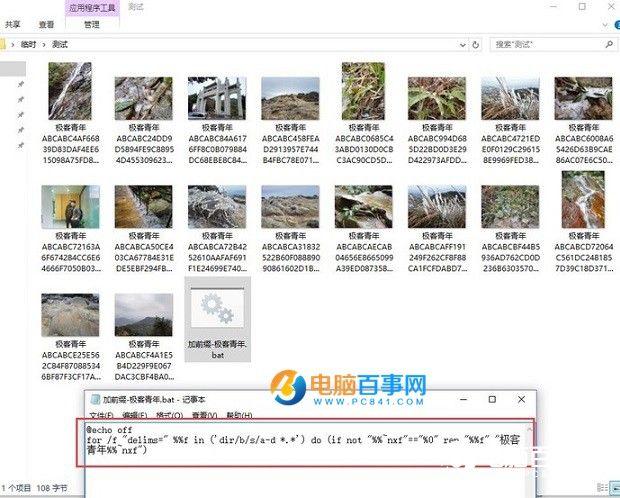Open the 共享 ribbon tab

pyautogui.click(x=12, y=25)
